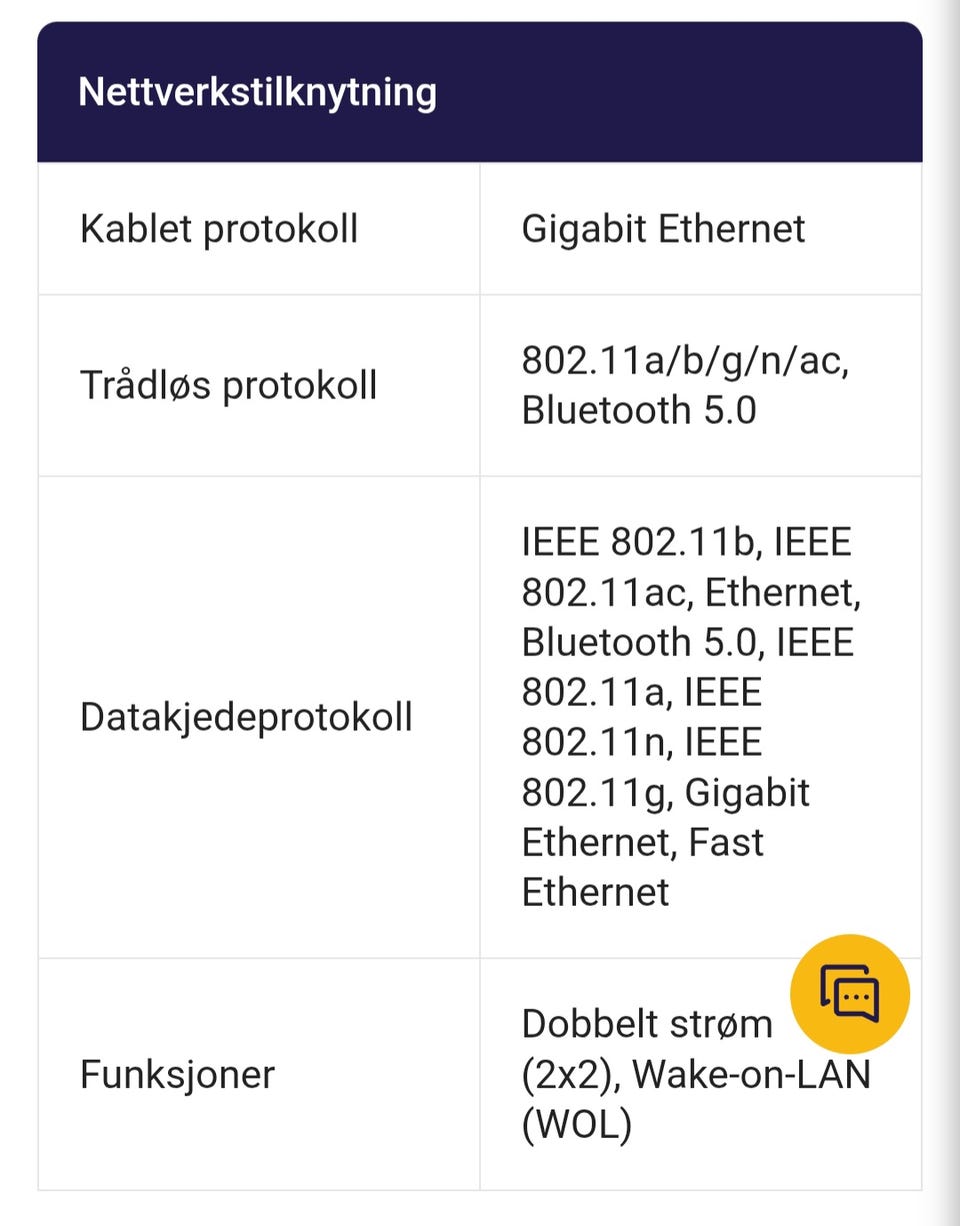Click the Kablet protokoll table row
Image resolution: width=960 pixels, height=1226 pixels.
[480, 229]
